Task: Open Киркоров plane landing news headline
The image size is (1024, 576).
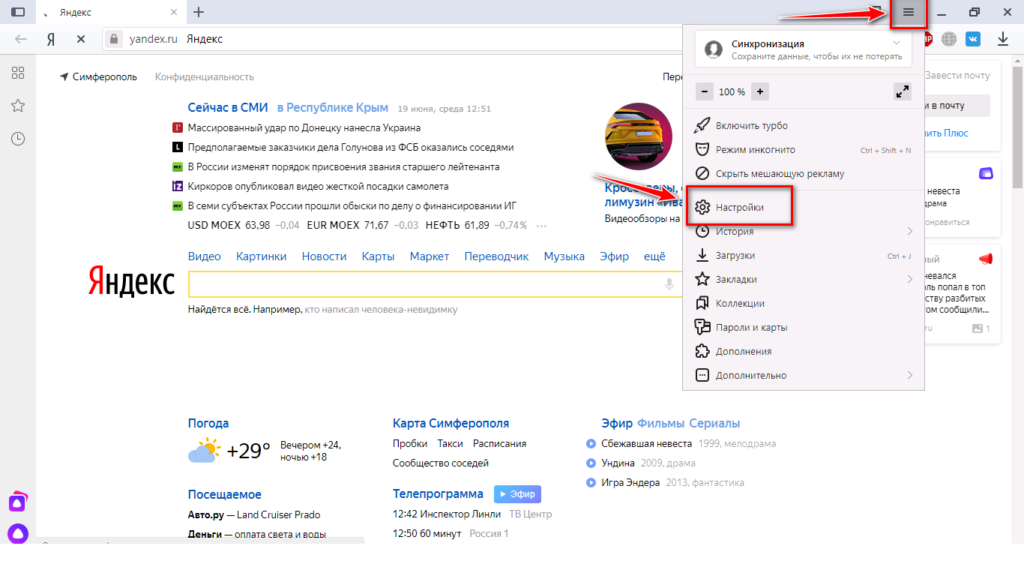Action: [x=318, y=186]
